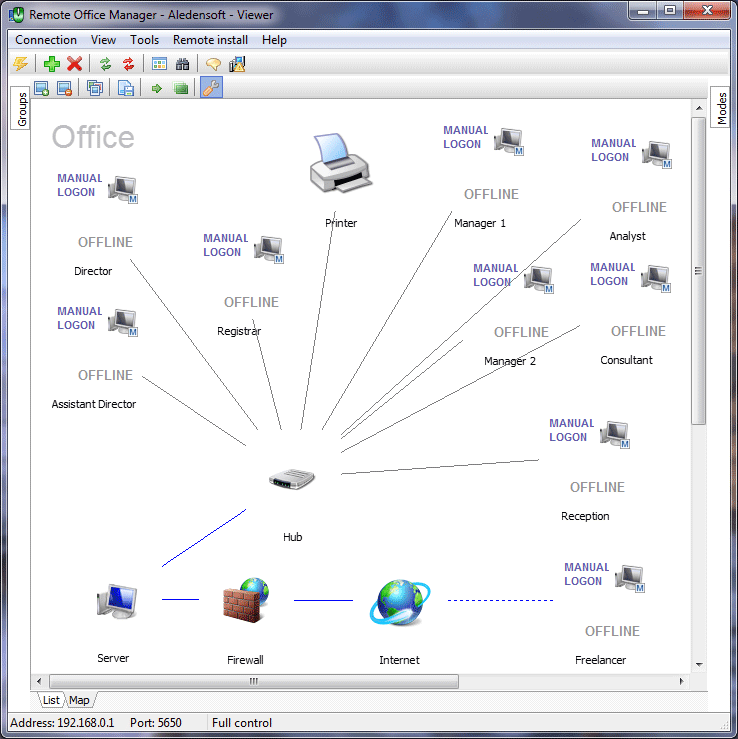Click the green right arrow icon
Screen dimensions: 738x739
156,88
